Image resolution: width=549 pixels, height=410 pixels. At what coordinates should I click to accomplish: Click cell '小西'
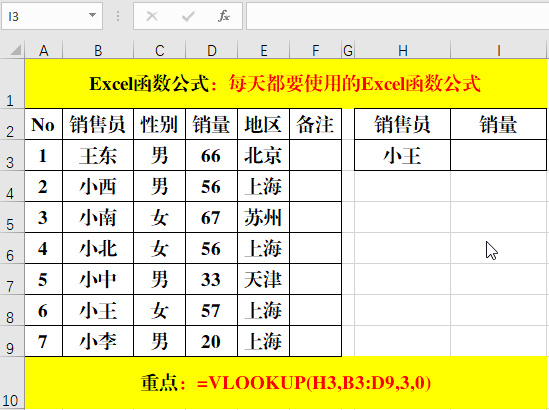point(98,186)
